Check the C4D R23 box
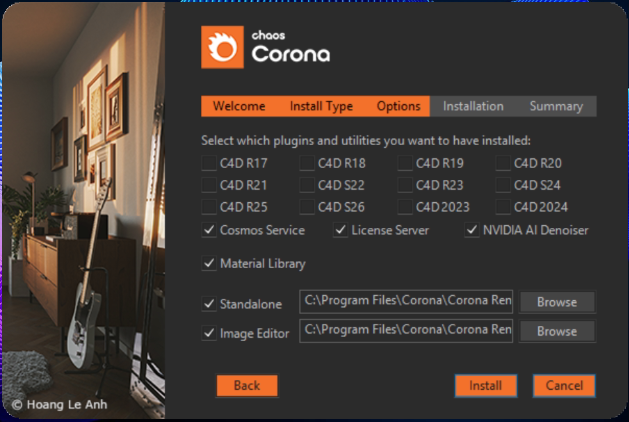The height and width of the screenshot is (422, 629). (x=405, y=185)
